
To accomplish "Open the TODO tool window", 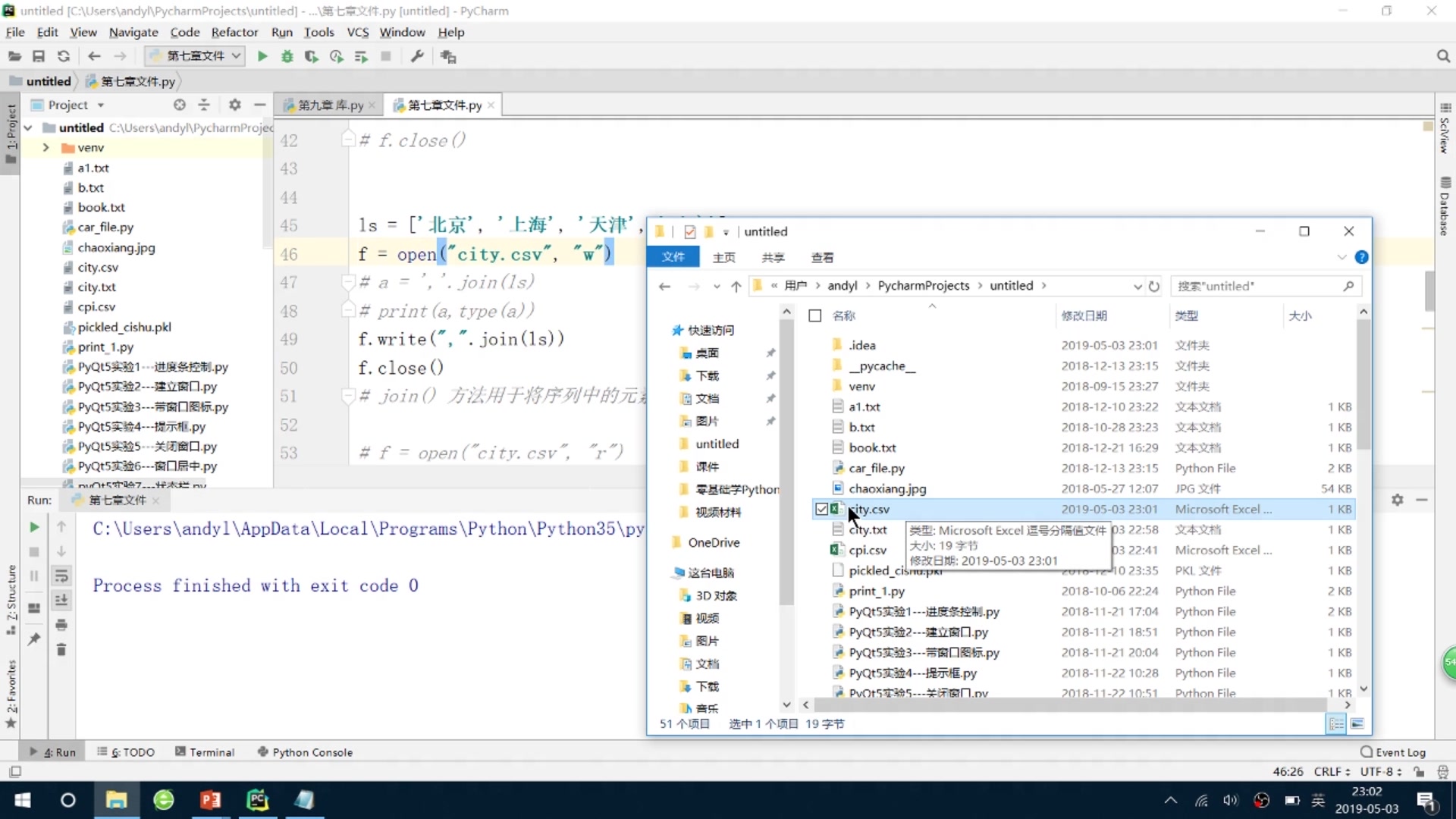I will pyautogui.click(x=126, y=752).
